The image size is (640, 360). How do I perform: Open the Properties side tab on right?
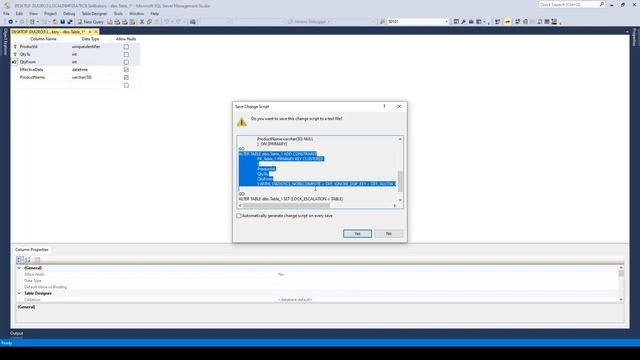634,38
